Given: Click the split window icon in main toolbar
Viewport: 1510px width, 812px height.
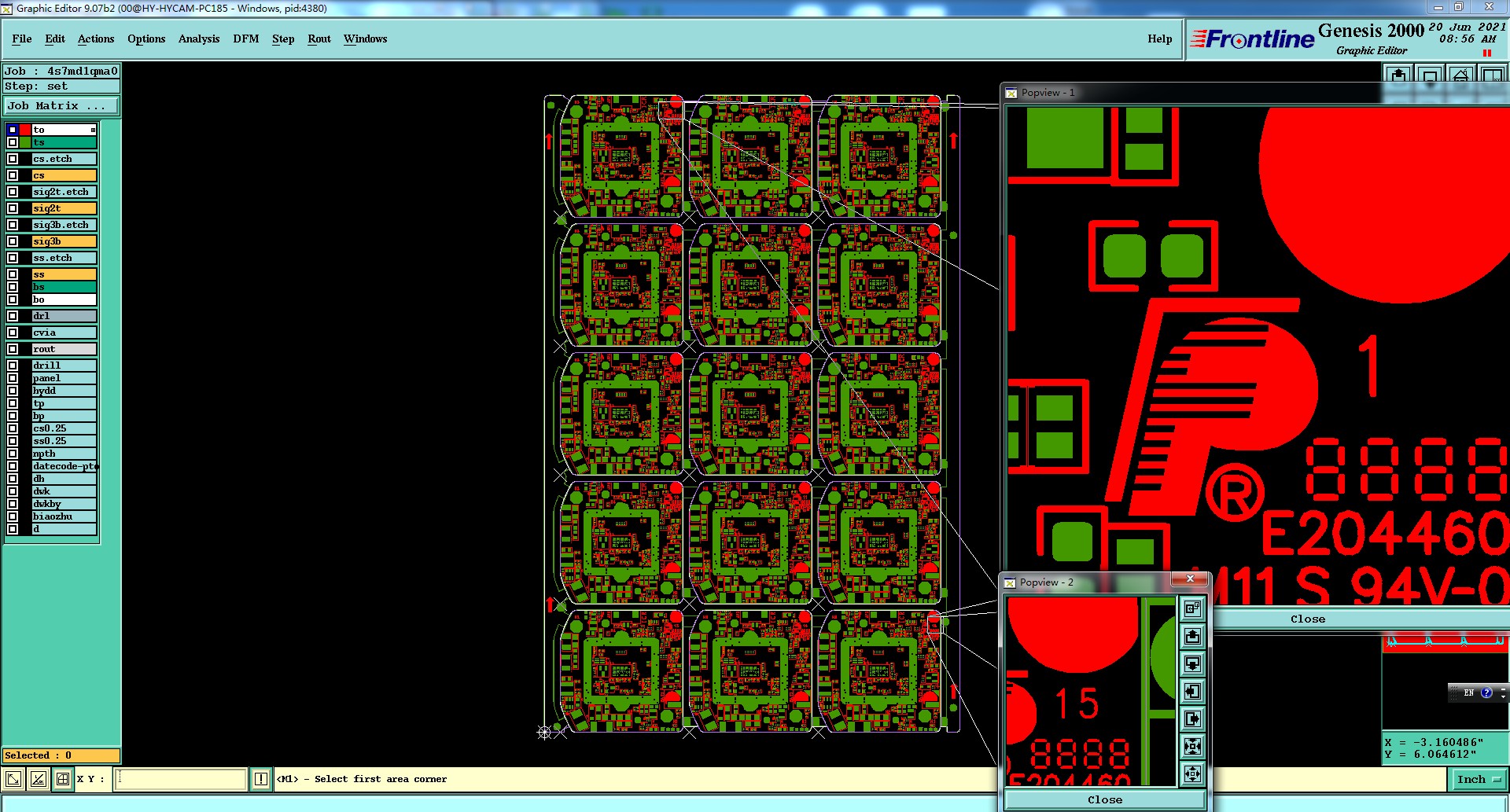Looking at the screenshot, I should click(x=1491, y=75).
